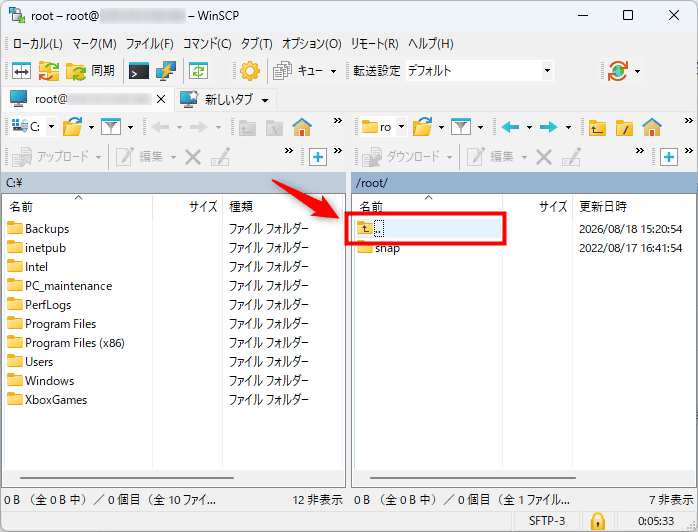Screen dimensions: 698x532
Task: Click the 同期 synchronize button
Action: 90,71
